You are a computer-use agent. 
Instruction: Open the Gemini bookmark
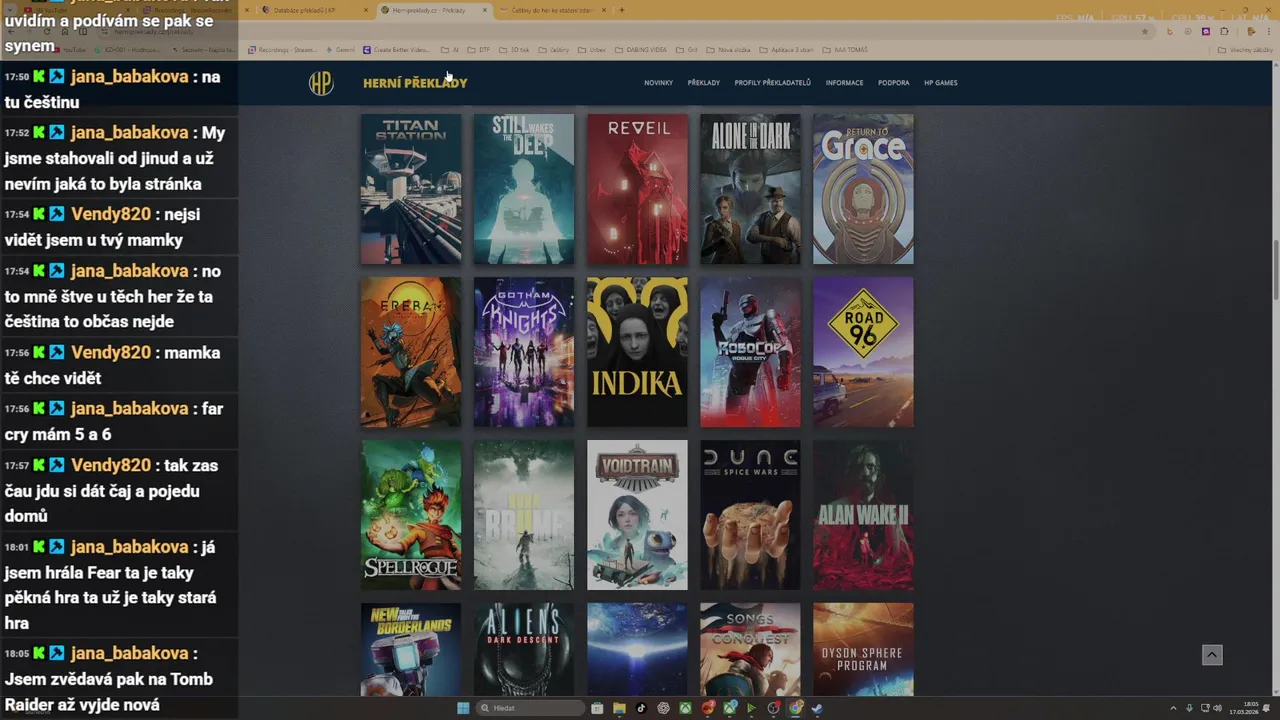click(341, 49)
